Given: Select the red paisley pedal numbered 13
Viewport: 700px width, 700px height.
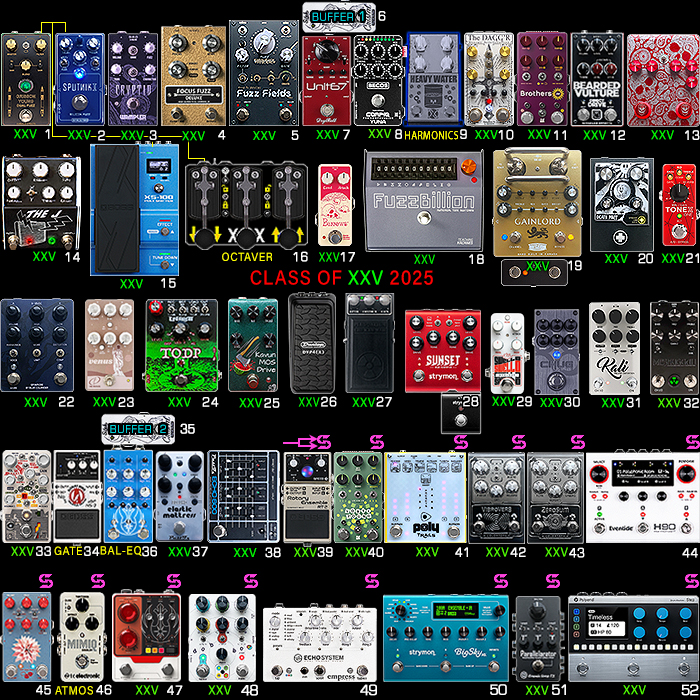Looking at the screenshot, I should tap(663, 80).
